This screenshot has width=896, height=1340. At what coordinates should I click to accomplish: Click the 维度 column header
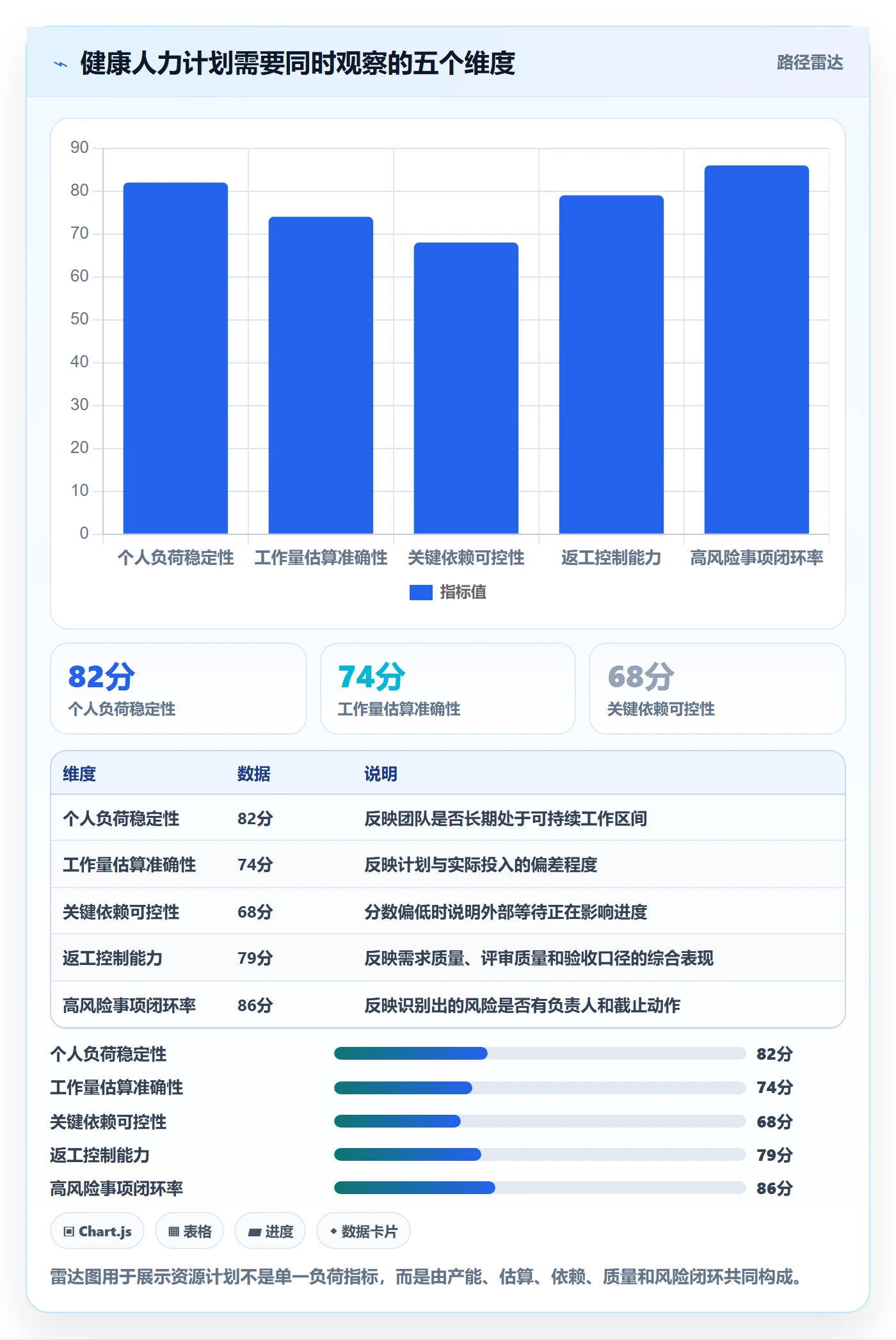click(79, 774)
